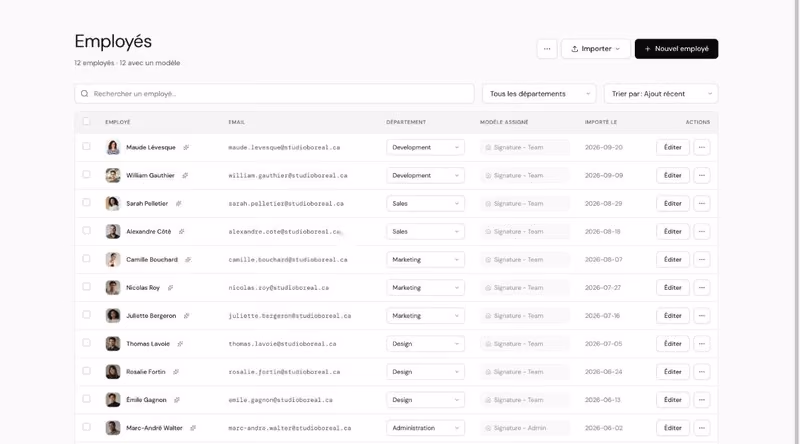The width and height of the screenshot is (800, 444).
Task: Check the box for Nicolas Roy
Action: (x=86, y=287)
